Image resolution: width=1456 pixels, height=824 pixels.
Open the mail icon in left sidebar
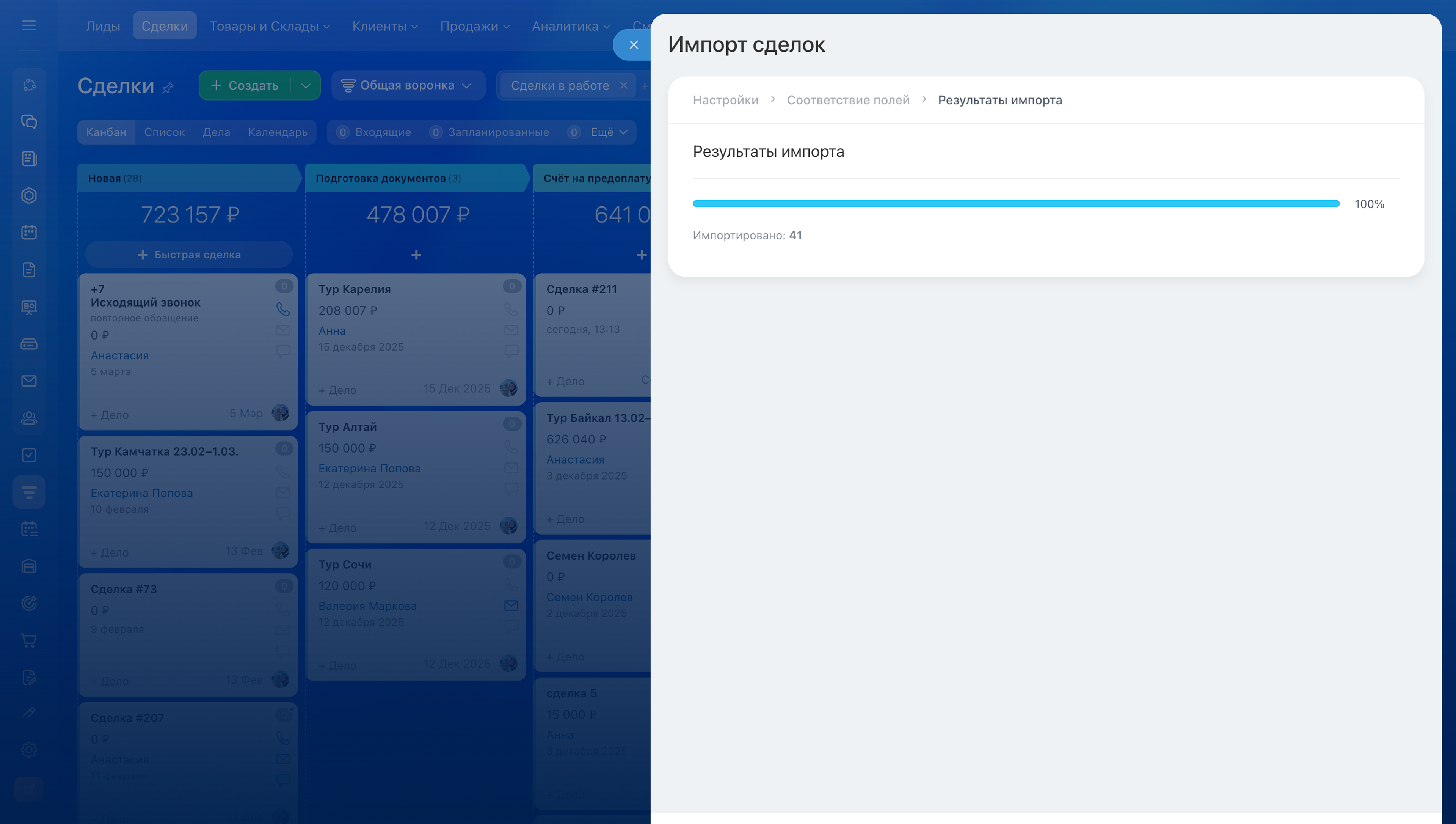29,381
